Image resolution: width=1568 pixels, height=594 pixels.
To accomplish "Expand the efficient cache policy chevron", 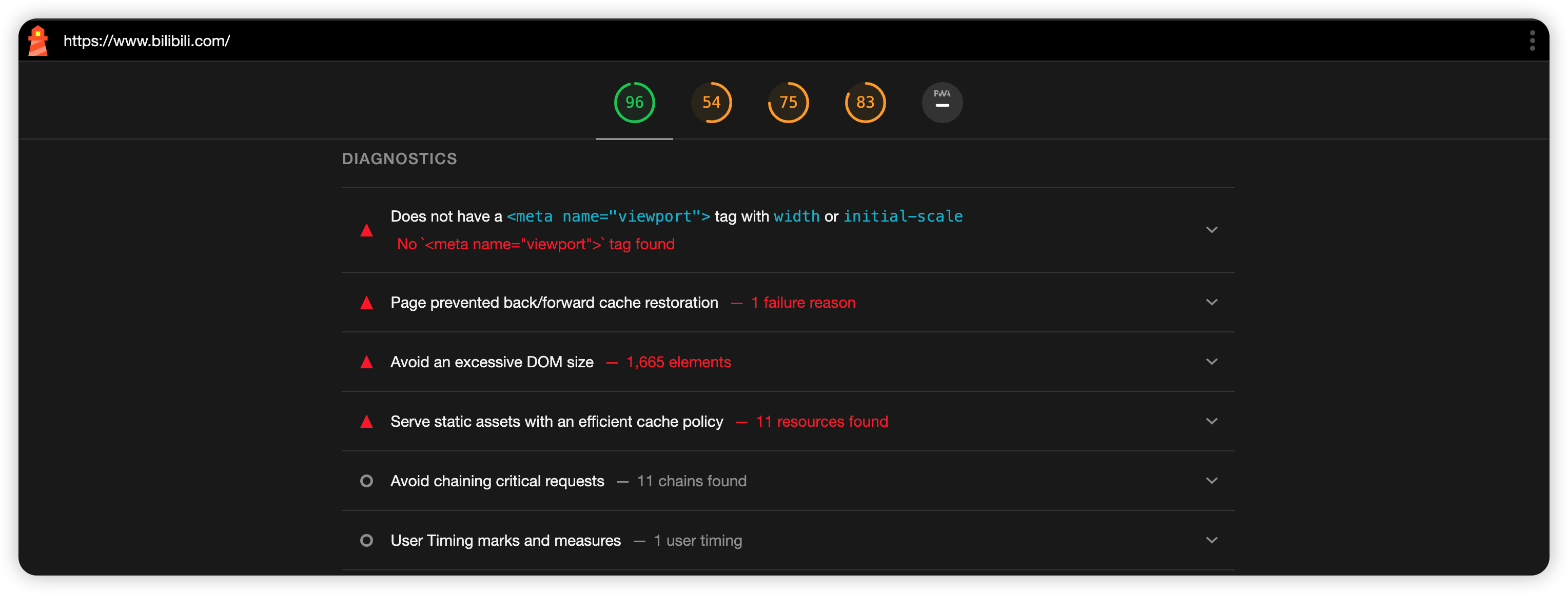I will pos(1211,421).
